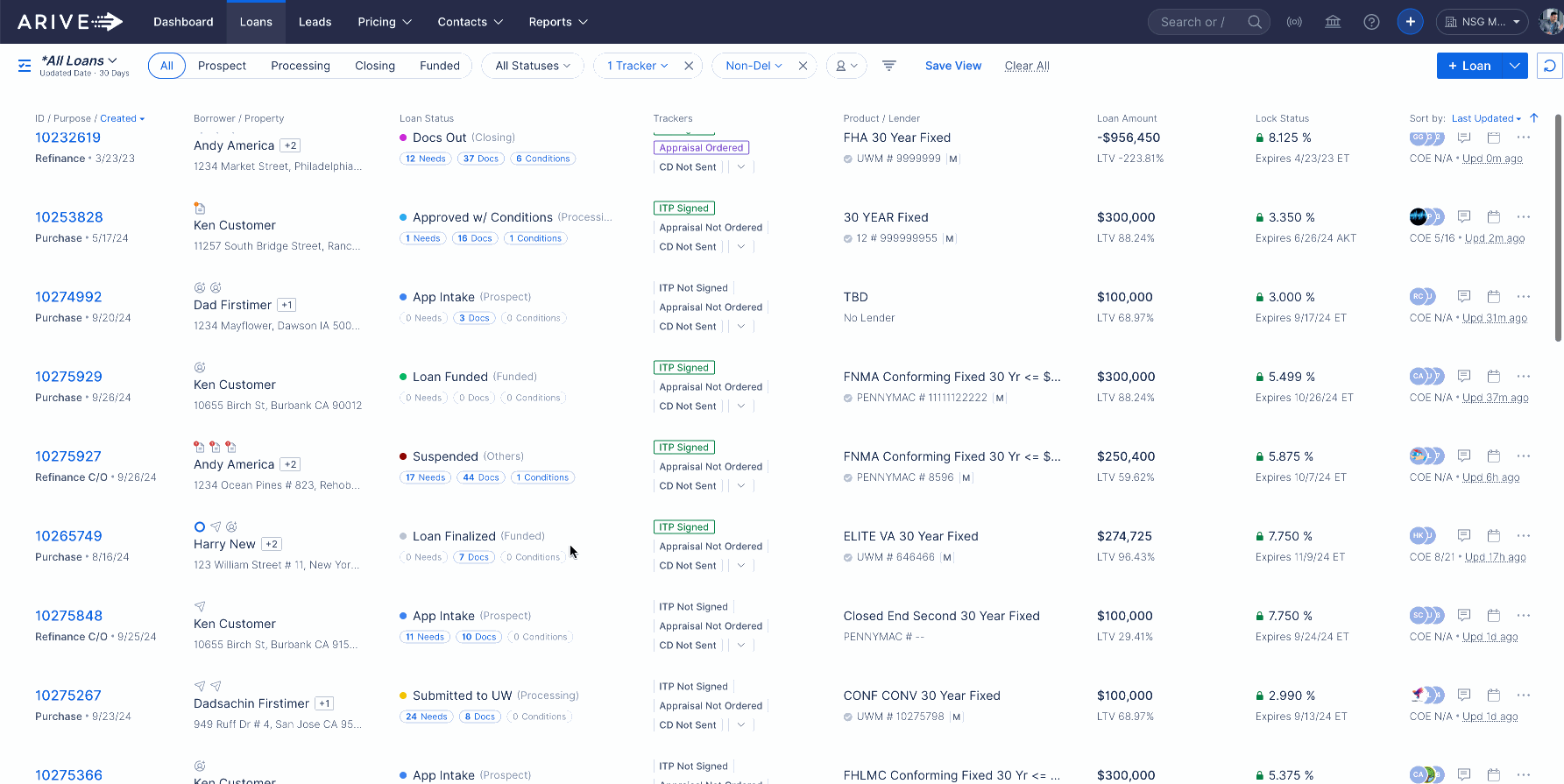Open more options for loan 10275267

(x=1524, y=696)
